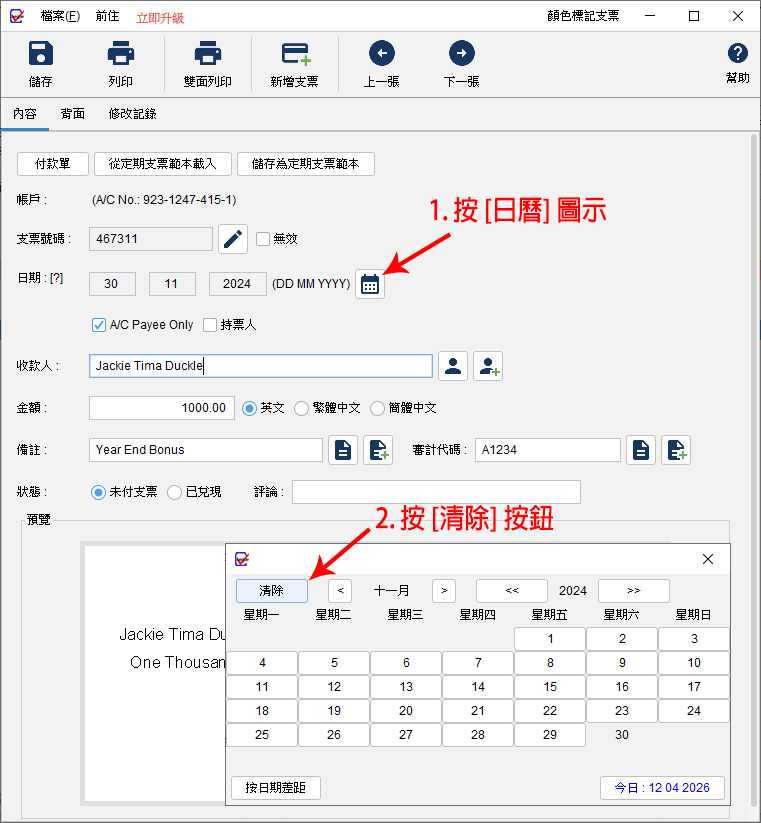Click the Print (列印) printer icon
761x823 pixels.
point(121,54)
